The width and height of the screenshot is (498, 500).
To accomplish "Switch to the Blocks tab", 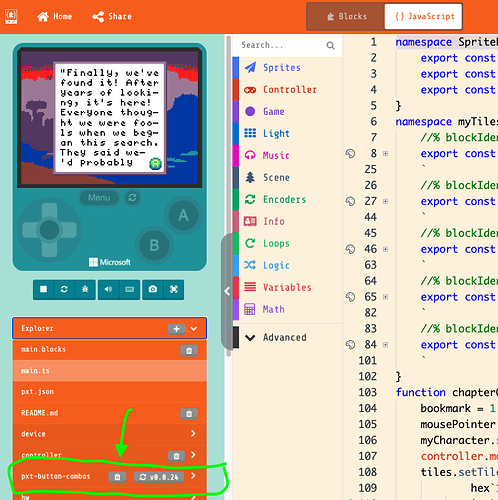I will coord(346,17).
